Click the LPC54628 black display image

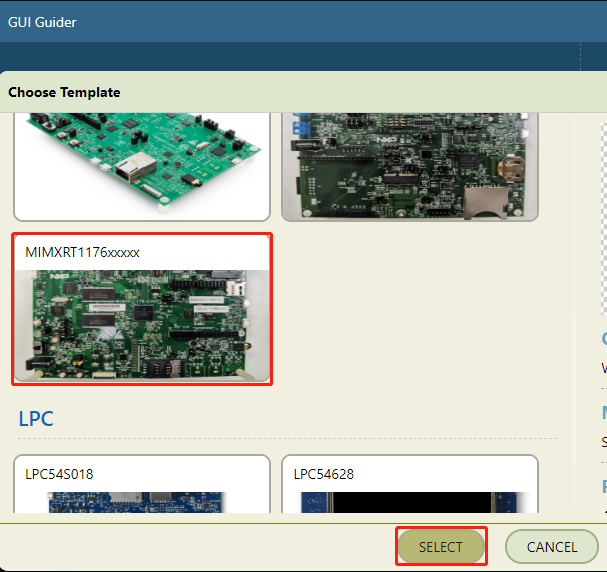pyautogui.click(x=409, y=501)
